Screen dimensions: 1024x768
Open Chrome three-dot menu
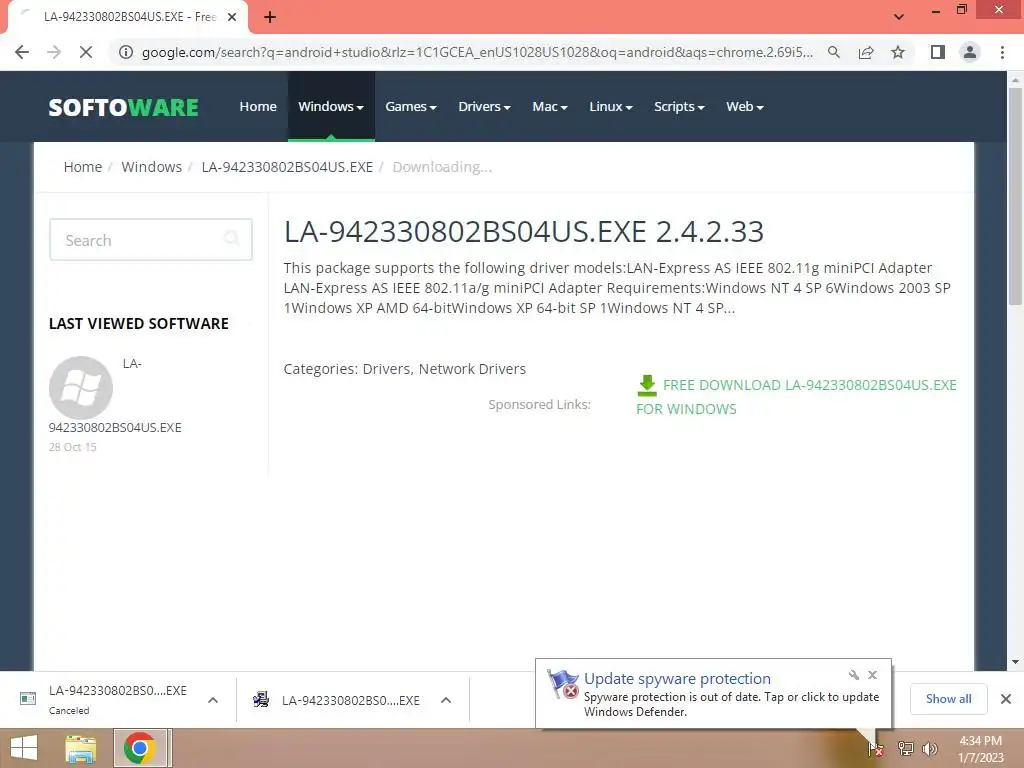pyautogui.click(x=1002, y=52)
